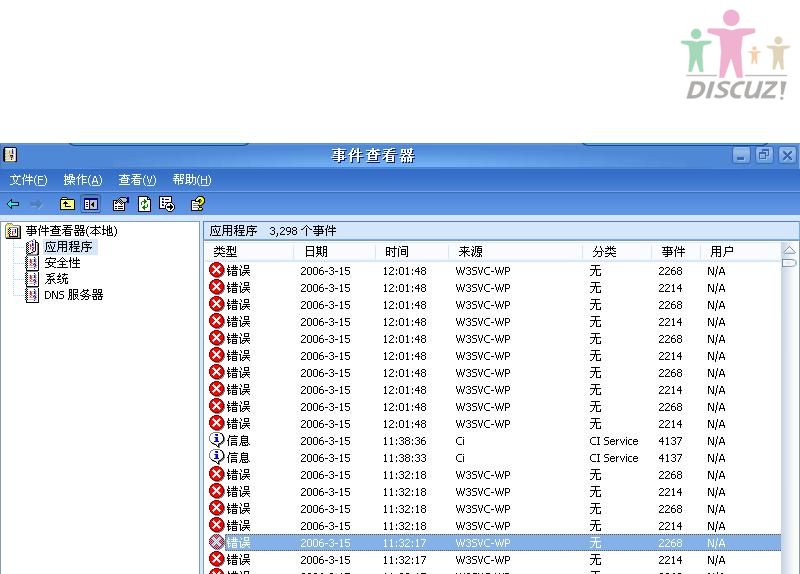The height and width of the screenshot is (574, 800).
Task: Sort by the 日期 column header
Action: click(x=335, y=251)
